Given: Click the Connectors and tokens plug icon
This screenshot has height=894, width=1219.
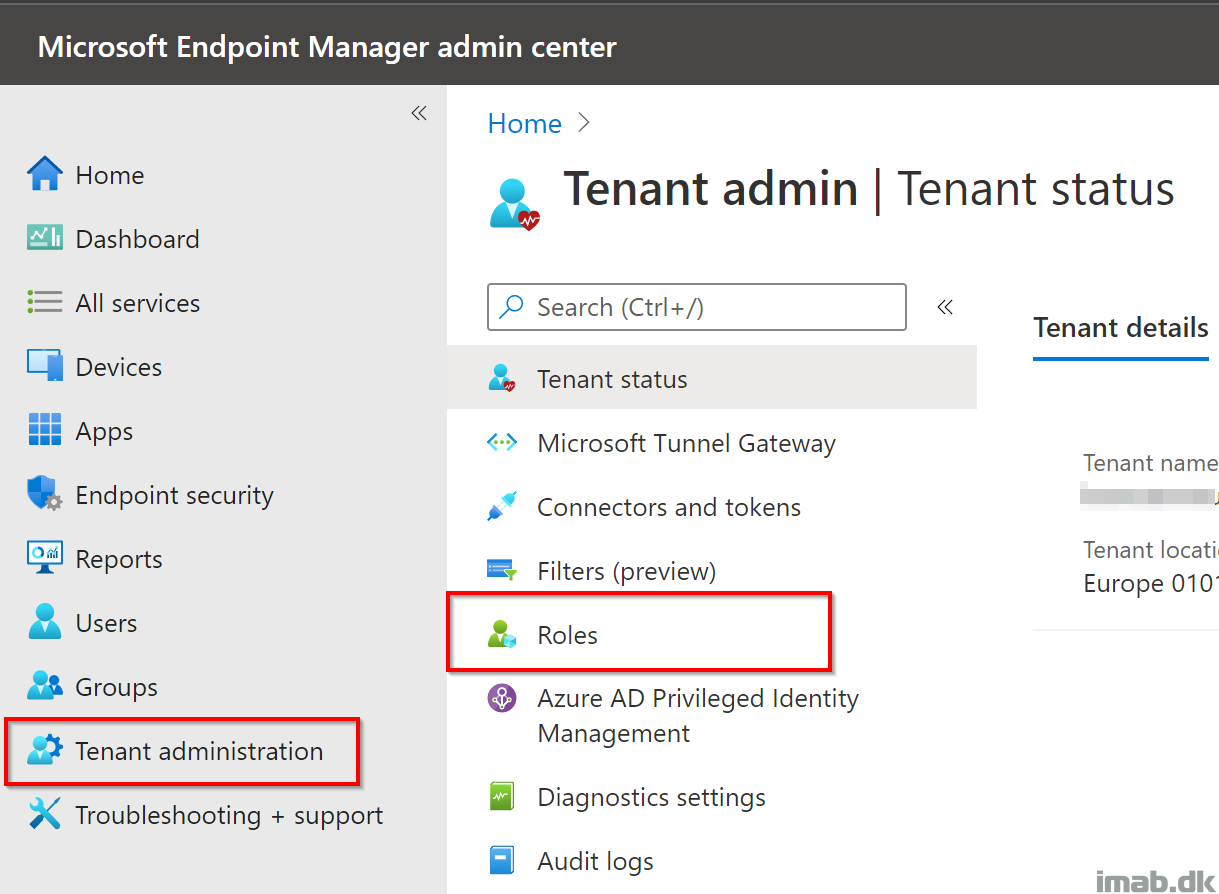Looking at the screenshot, I should pos(501,507).
